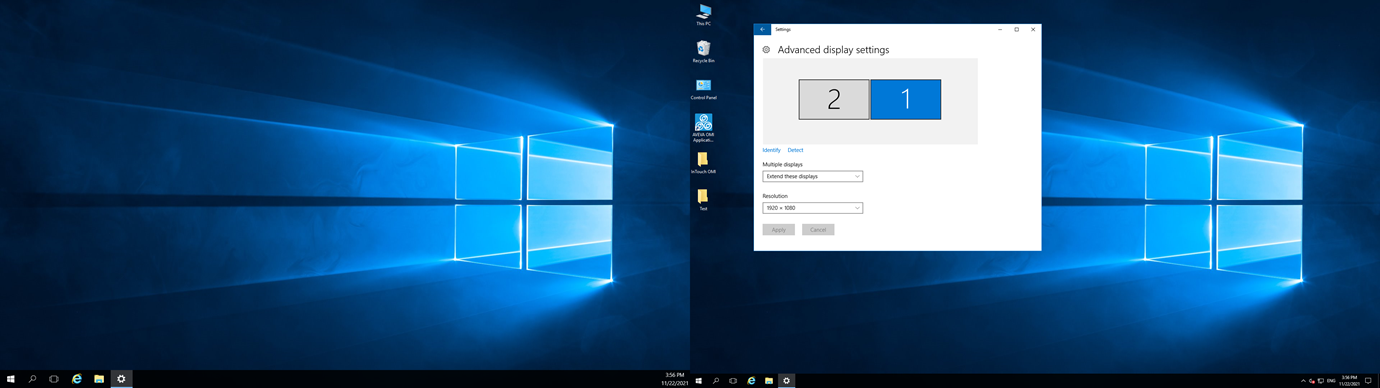Open Start menu on left monitor taskbar

[11, 380]
